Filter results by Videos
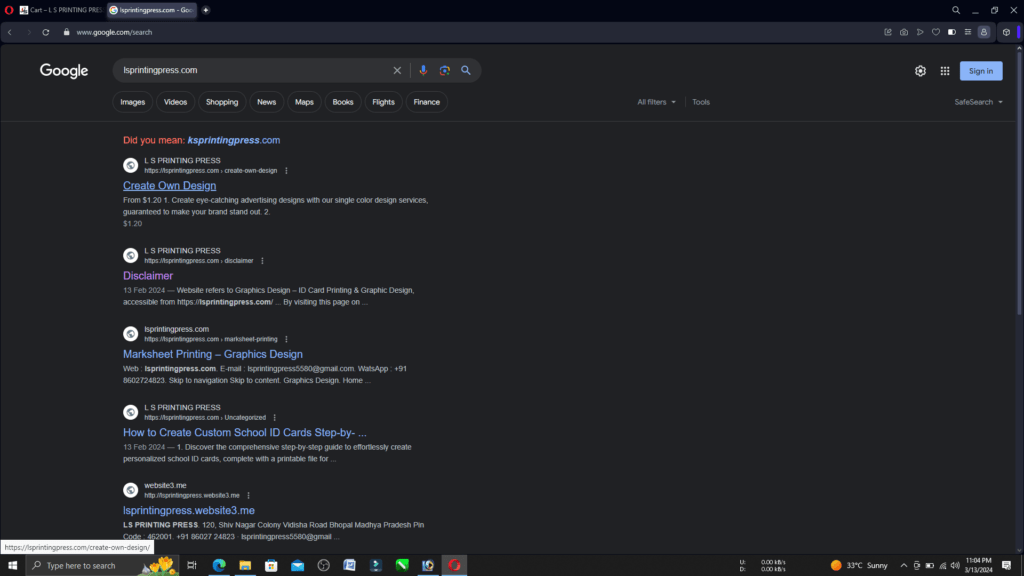Viewport: 1024px width, 576px height. tap(175, 102)
